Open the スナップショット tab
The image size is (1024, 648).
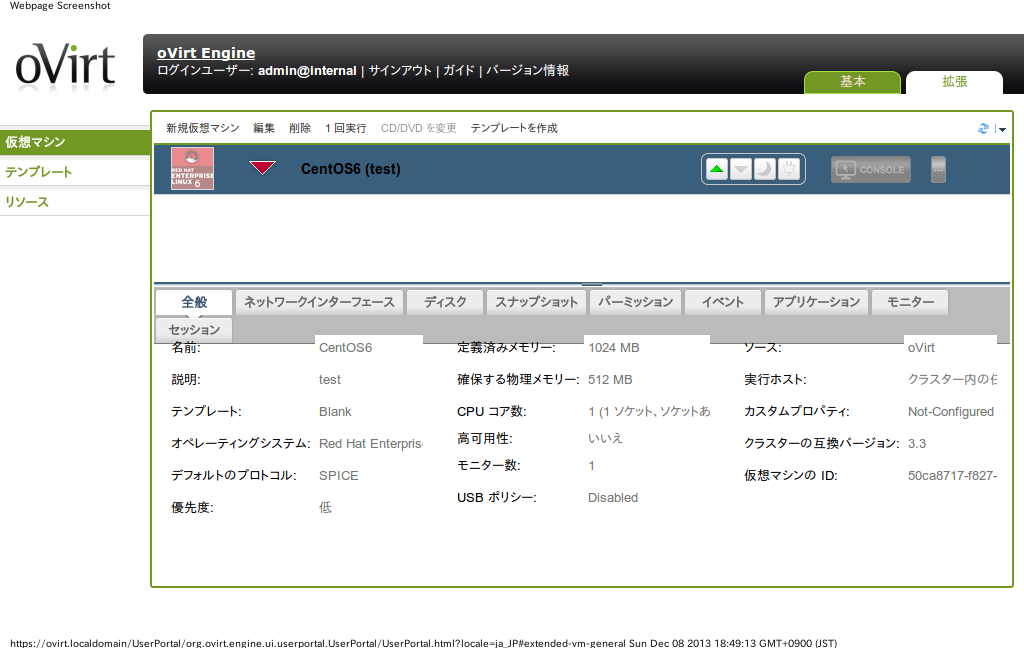click(x=536, y=302)
